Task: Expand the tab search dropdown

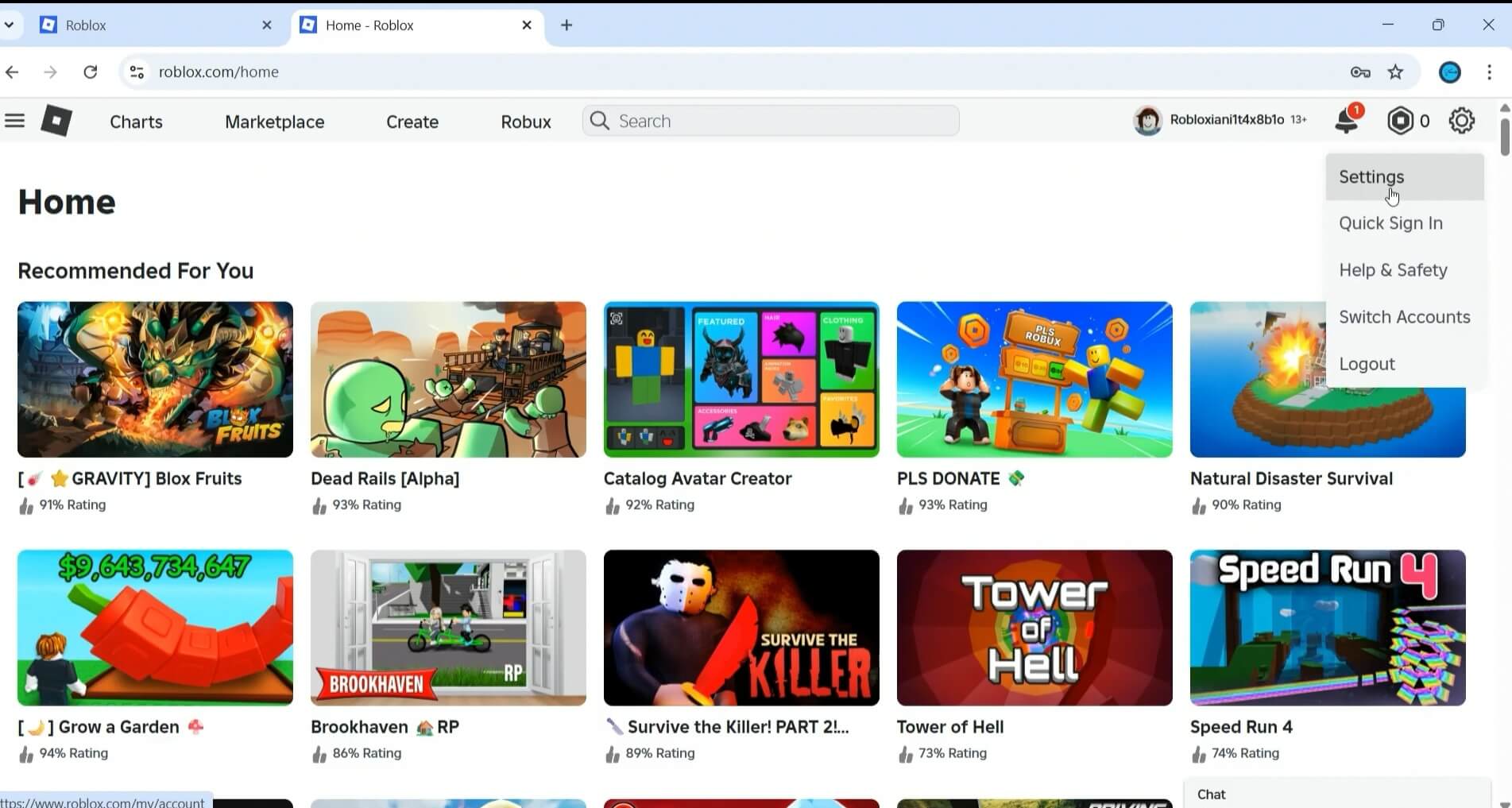Action: click(x=9, y=25)
